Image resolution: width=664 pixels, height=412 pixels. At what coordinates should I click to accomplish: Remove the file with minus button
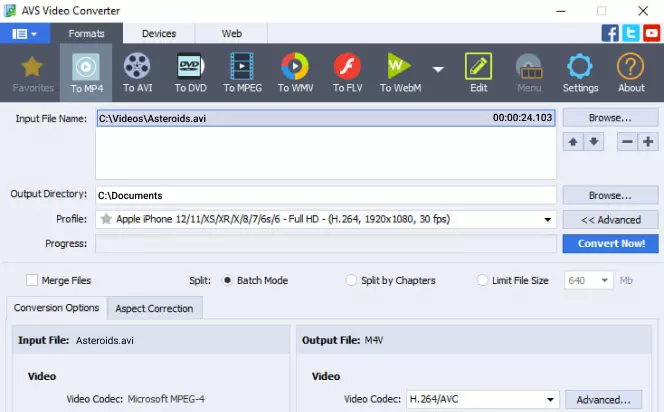(x=627, y=142)
